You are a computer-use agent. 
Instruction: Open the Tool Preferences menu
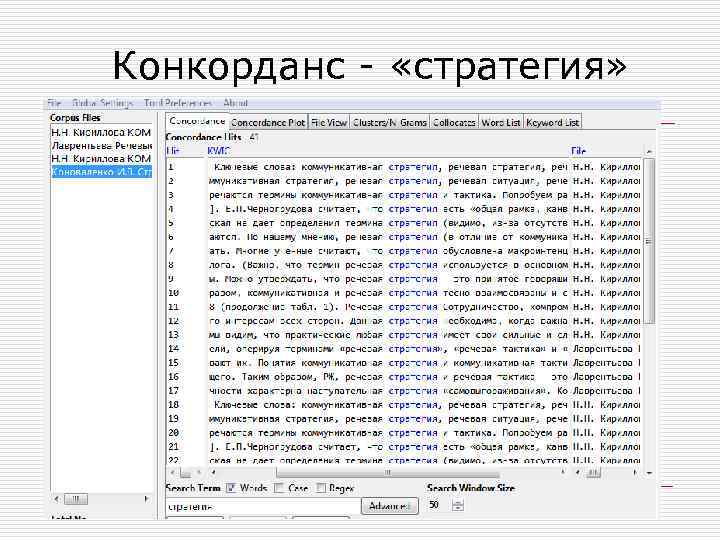(x=178, y=103)
